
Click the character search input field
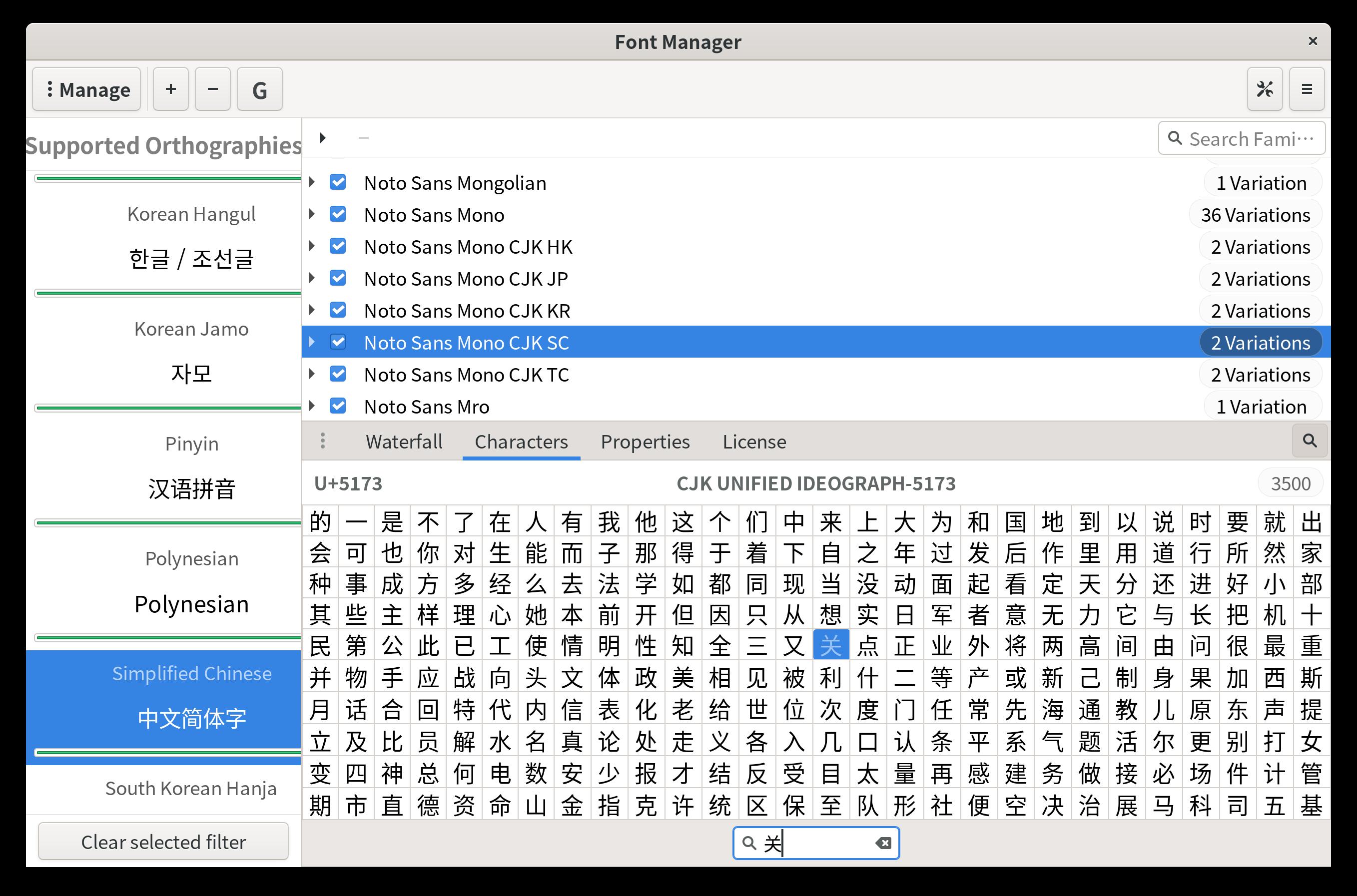[816, 843]
